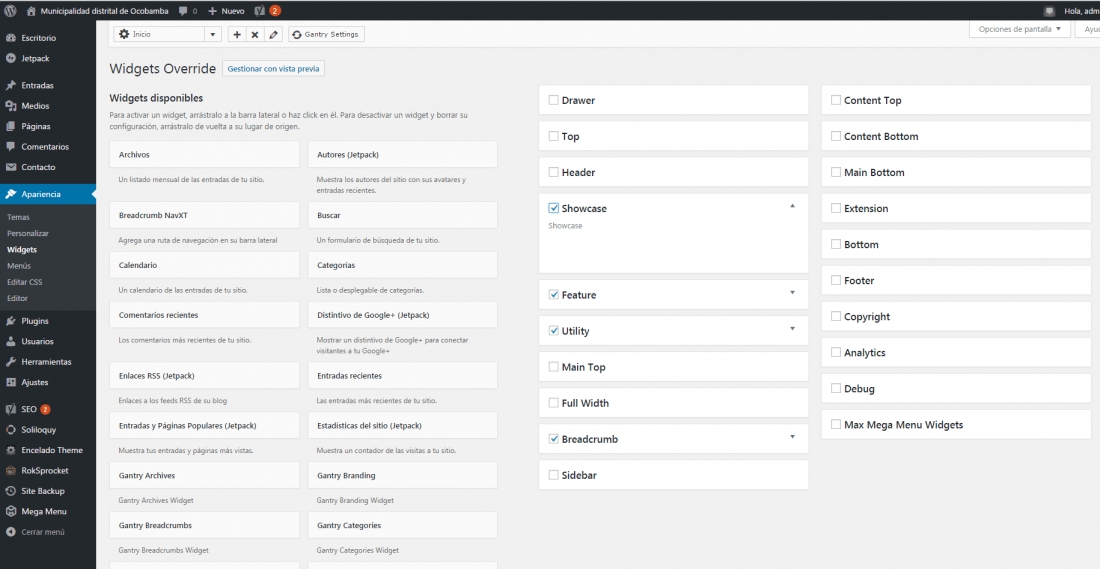The width and height of the screenshot is (1100, 569).
Task: Uncheck the Breadcrumb checkbox
Action: (554, 439)
